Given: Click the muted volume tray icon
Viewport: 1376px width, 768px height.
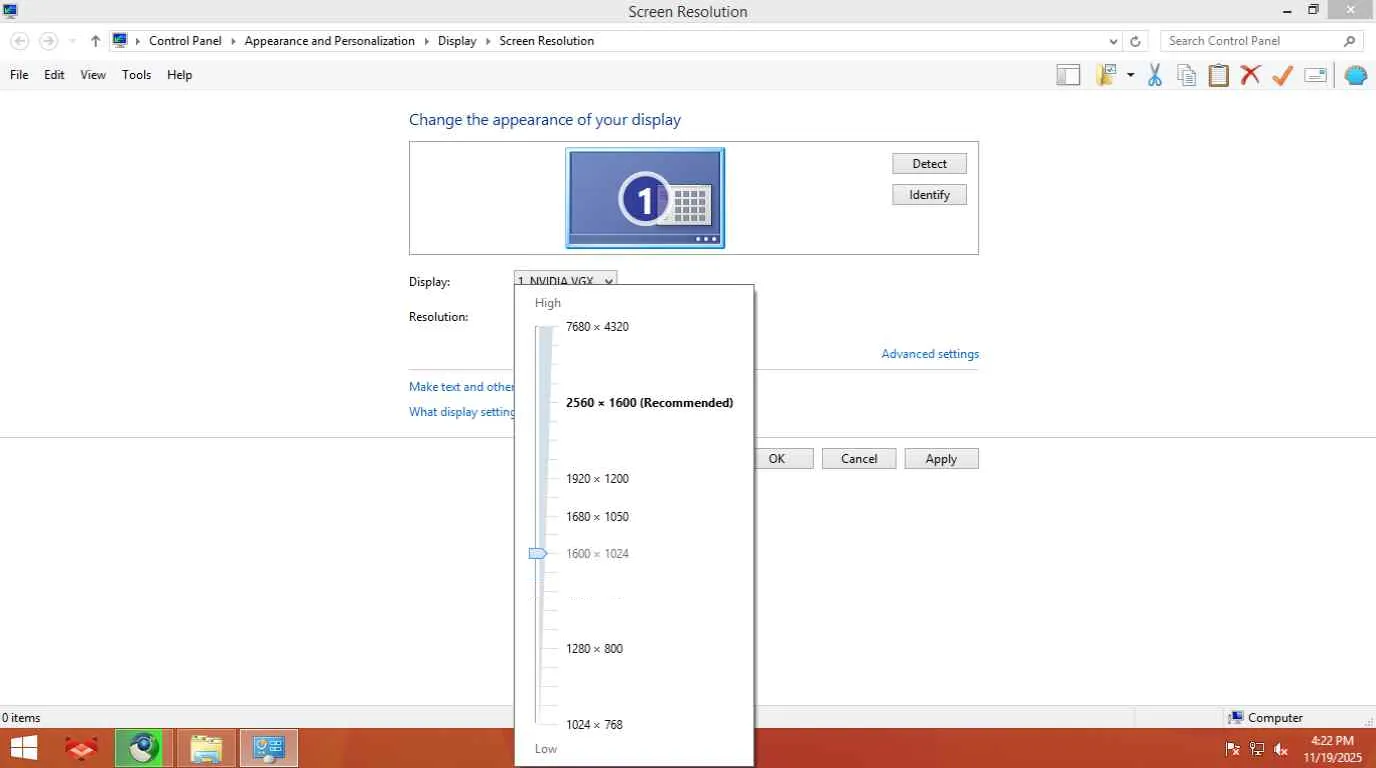Looking at the screenshot, I should tap(1281, 749).
